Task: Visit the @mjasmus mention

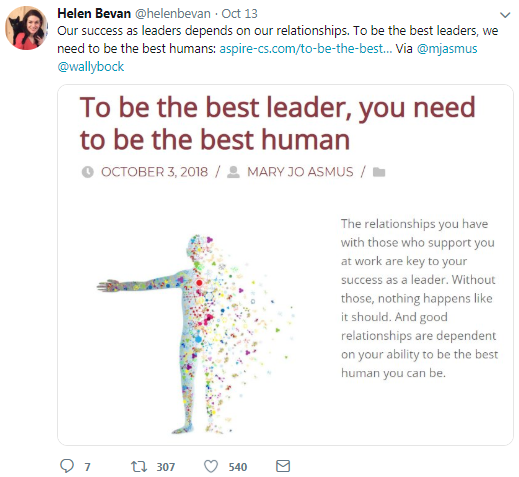Action: click(x=447, y=49)
